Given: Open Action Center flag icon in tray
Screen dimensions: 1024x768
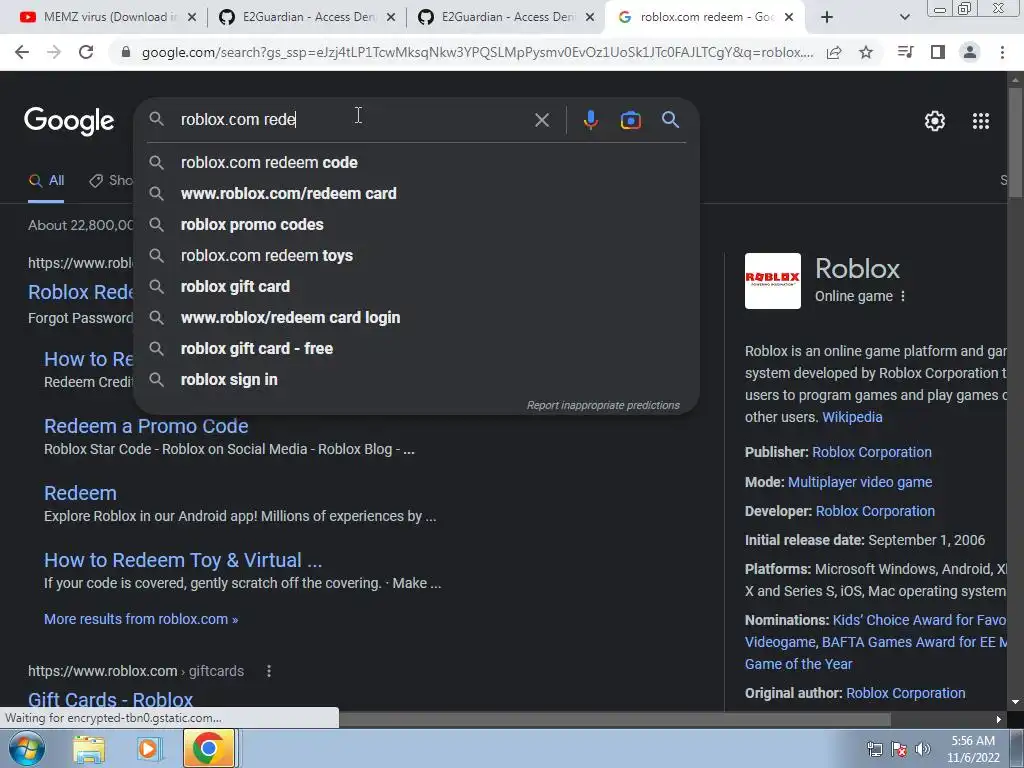Looking at the screenshot, I should [x=899, y=749].
